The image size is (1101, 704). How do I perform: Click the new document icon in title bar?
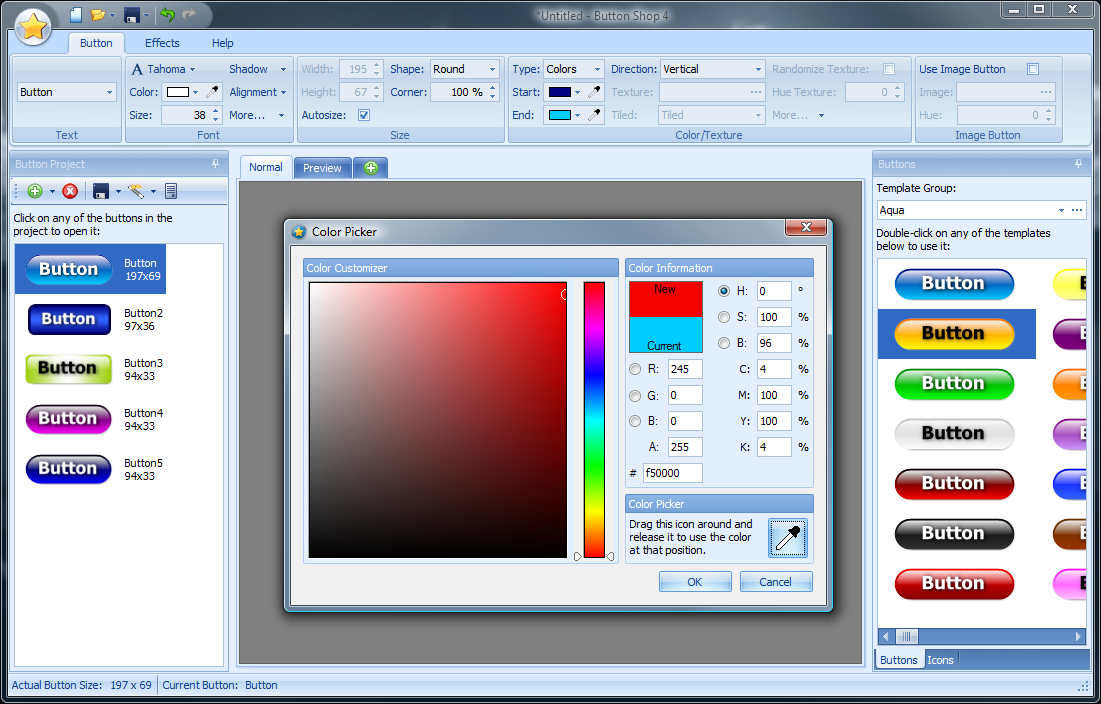pos(76,15)
